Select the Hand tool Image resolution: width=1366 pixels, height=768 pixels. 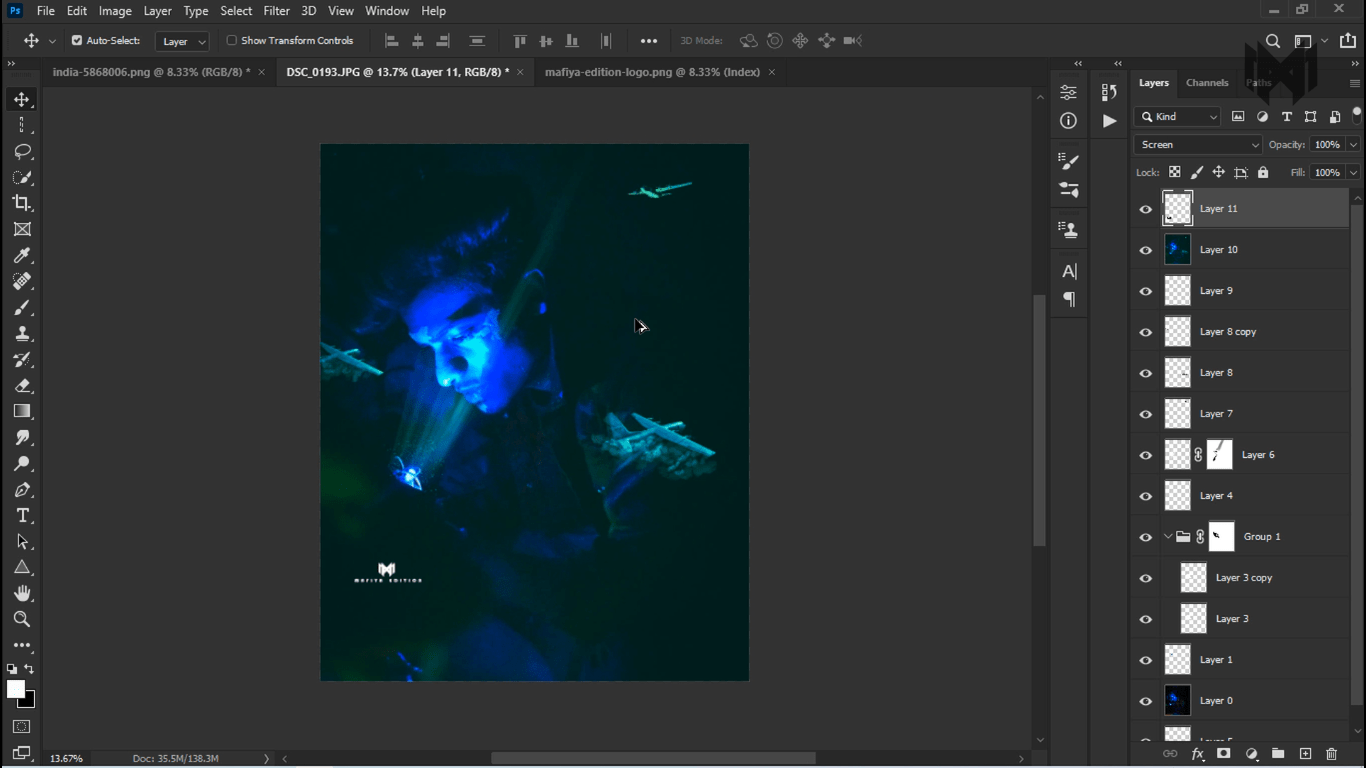[x=22, y=593]
